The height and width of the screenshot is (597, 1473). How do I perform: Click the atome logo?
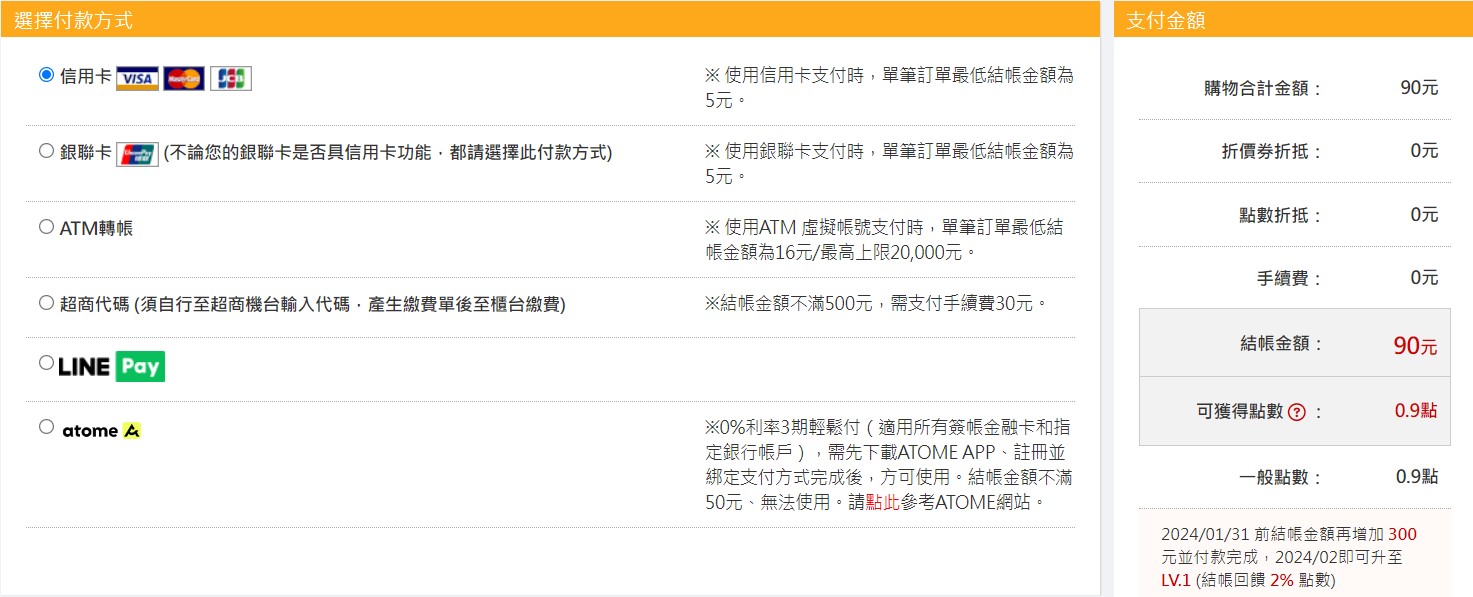click(x=101, y=431)
